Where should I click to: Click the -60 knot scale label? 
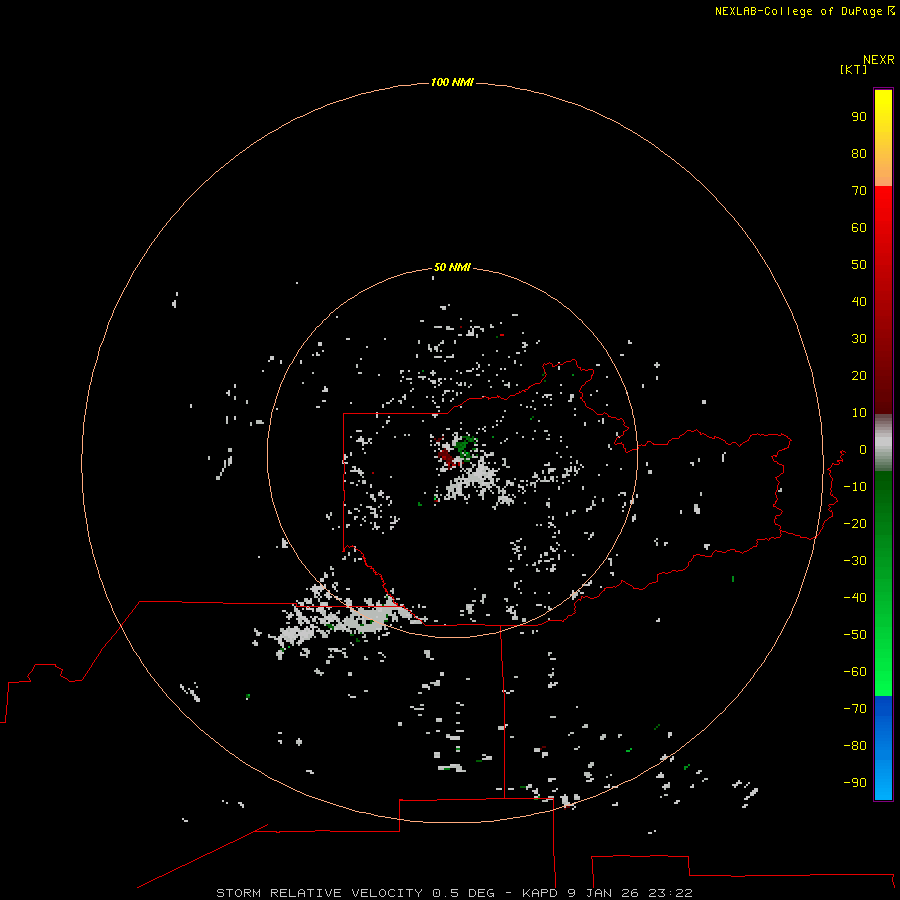855,672
